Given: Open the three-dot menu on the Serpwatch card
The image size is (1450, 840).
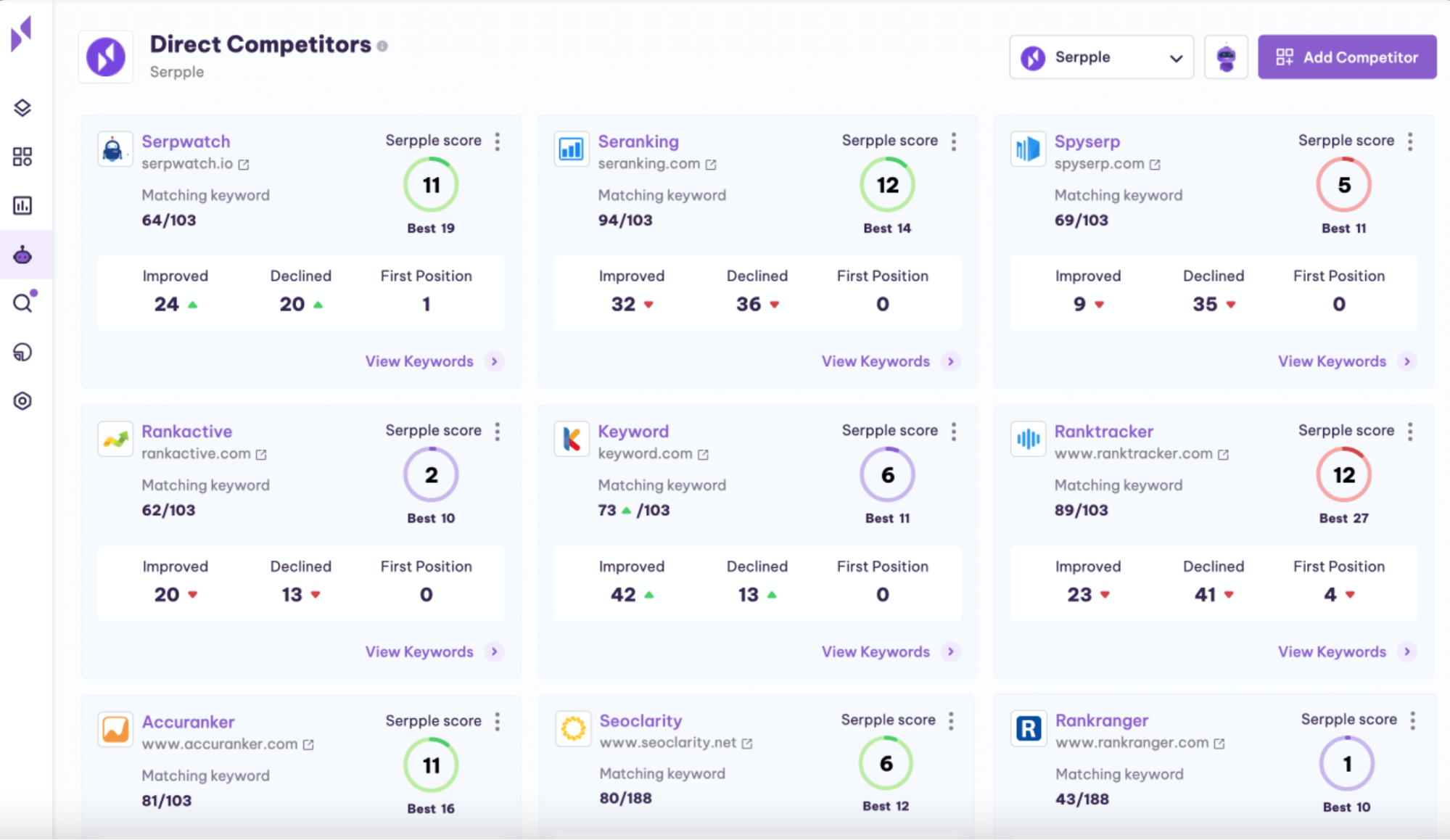Looking at the screenshot, I should pyautogui.click(x=498, y=141).
